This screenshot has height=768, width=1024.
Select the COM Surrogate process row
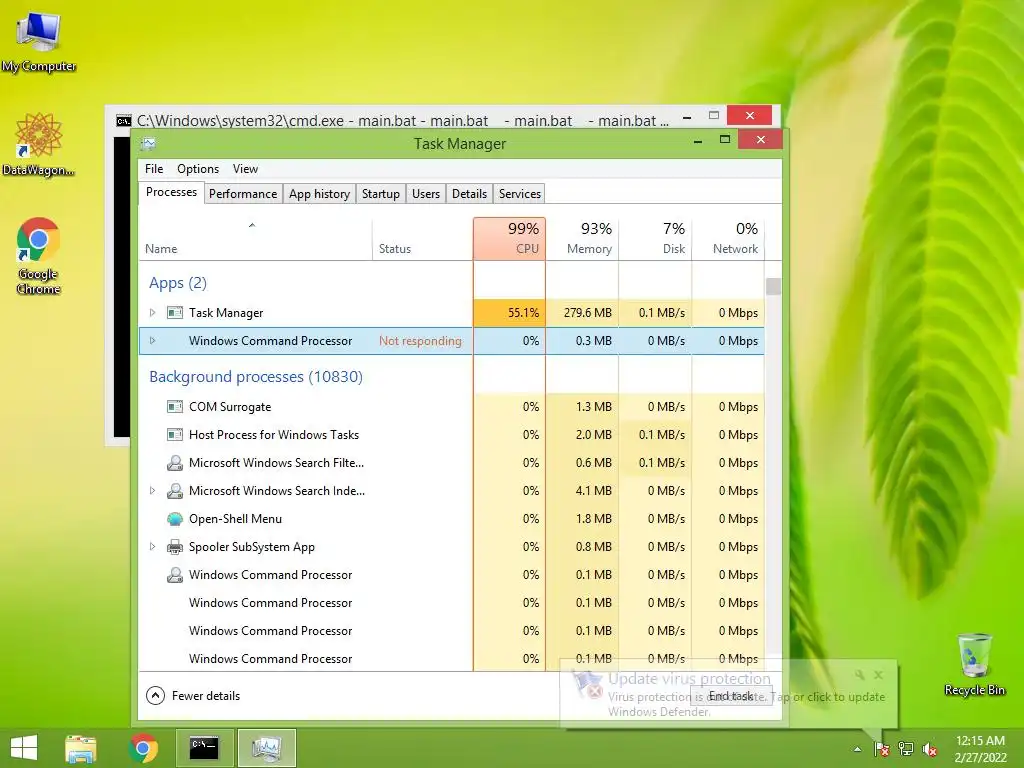(451, 407)
